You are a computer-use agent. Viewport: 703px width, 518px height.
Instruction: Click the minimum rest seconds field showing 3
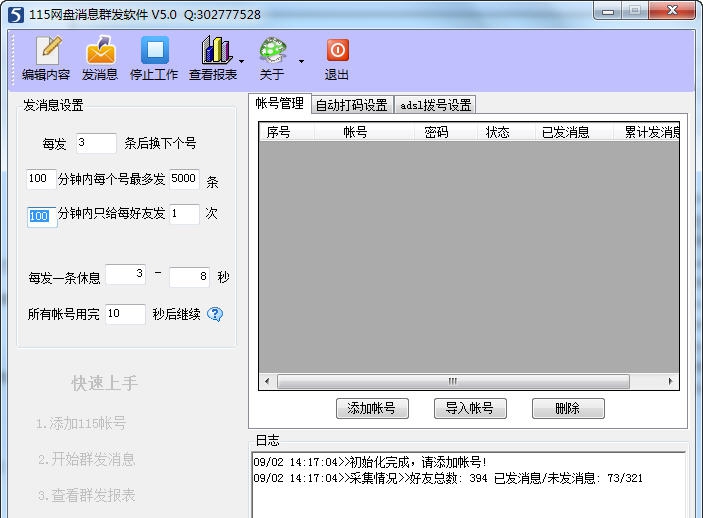[126, 274]
